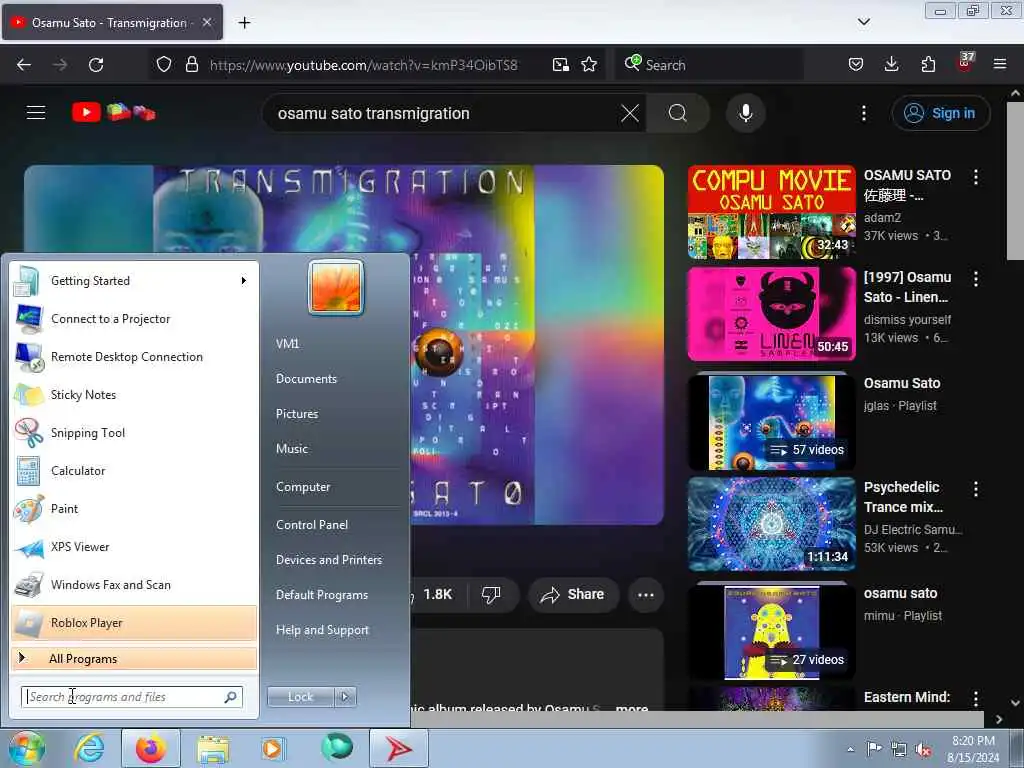Launch Roblox Player
This screenshot has width=1024, height=768.
[x=134, y=622]
